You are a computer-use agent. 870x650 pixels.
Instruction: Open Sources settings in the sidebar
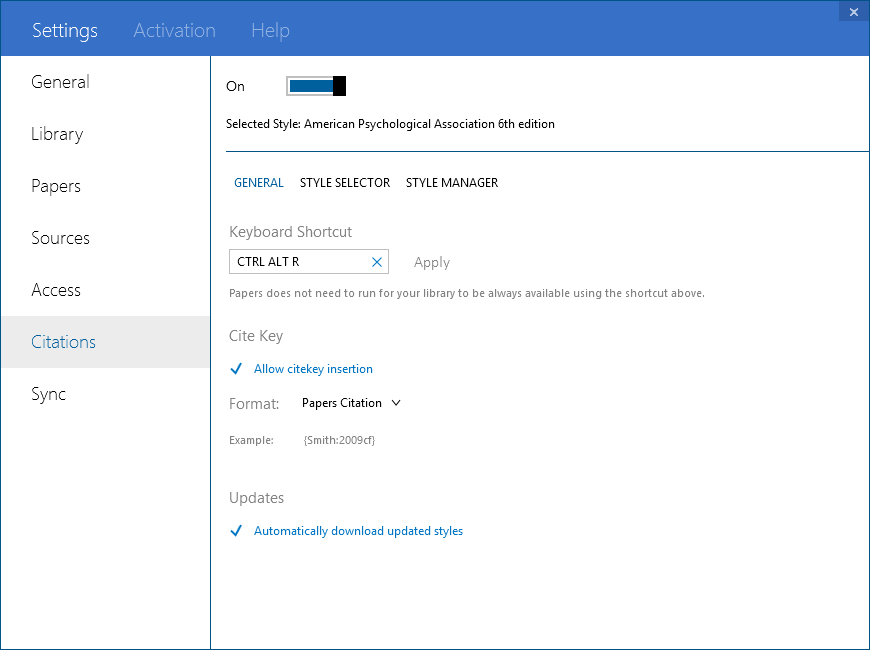click(105, 238)
